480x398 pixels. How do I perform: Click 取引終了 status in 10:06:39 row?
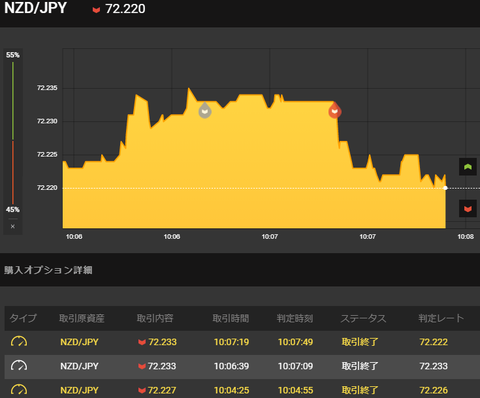click(360, 366)
